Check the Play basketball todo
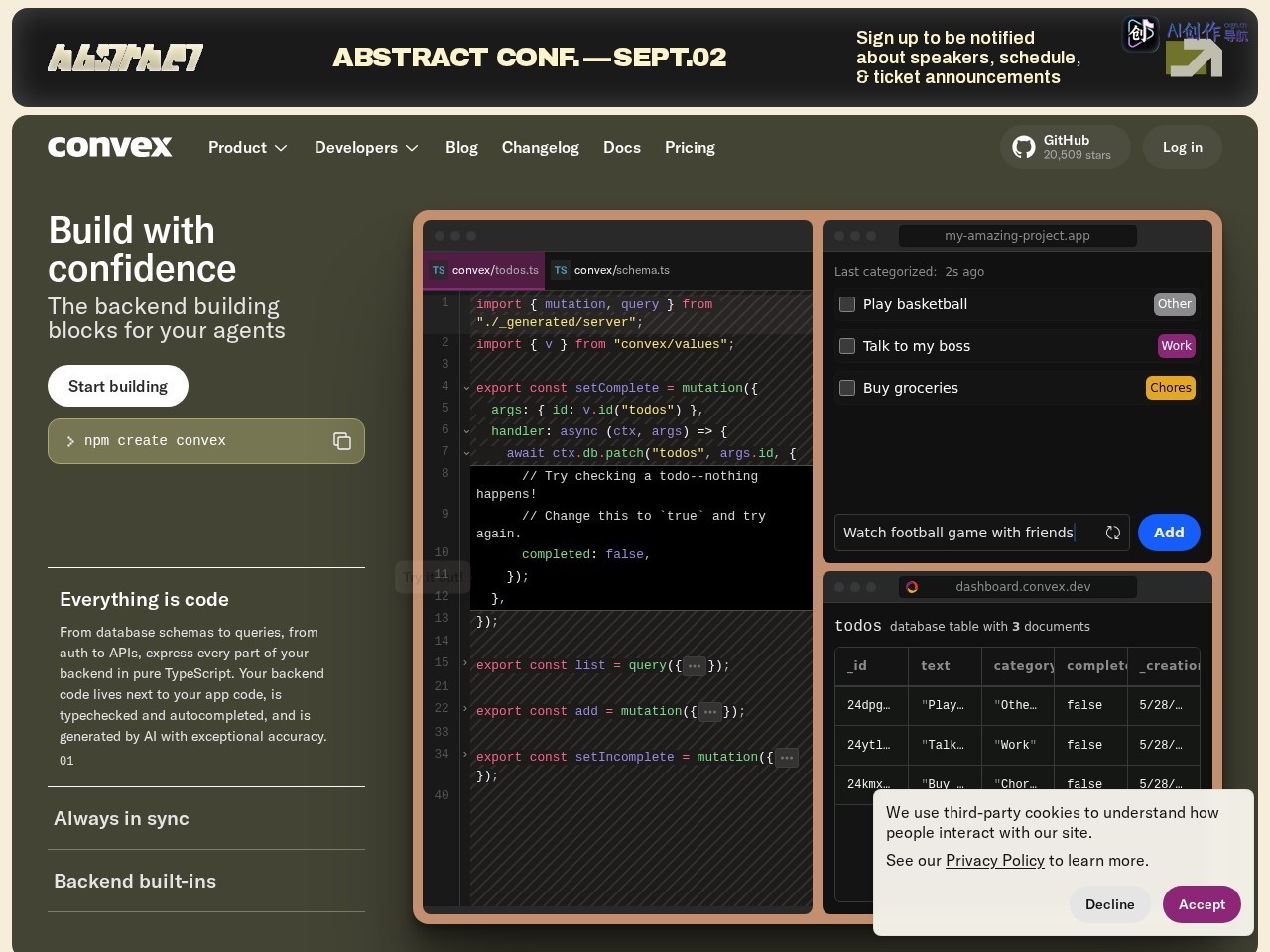The image size is (1270, 952). 847,304
